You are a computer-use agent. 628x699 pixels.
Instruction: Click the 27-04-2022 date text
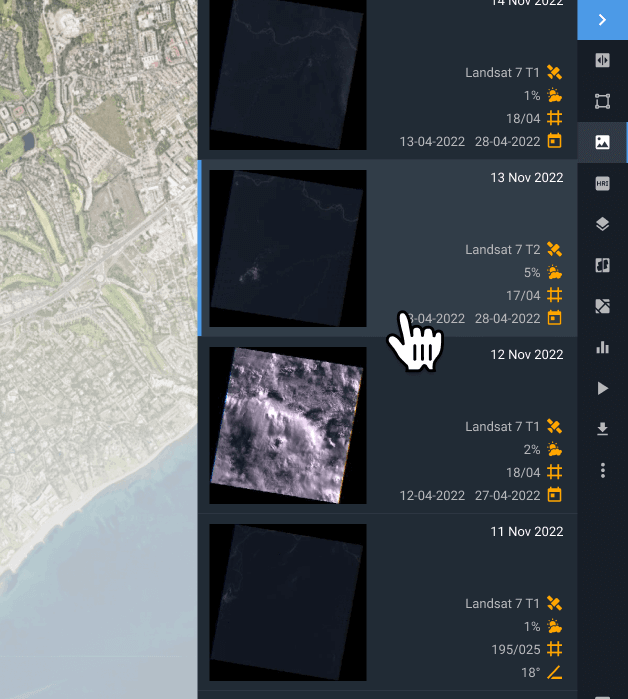coord(507,496)
